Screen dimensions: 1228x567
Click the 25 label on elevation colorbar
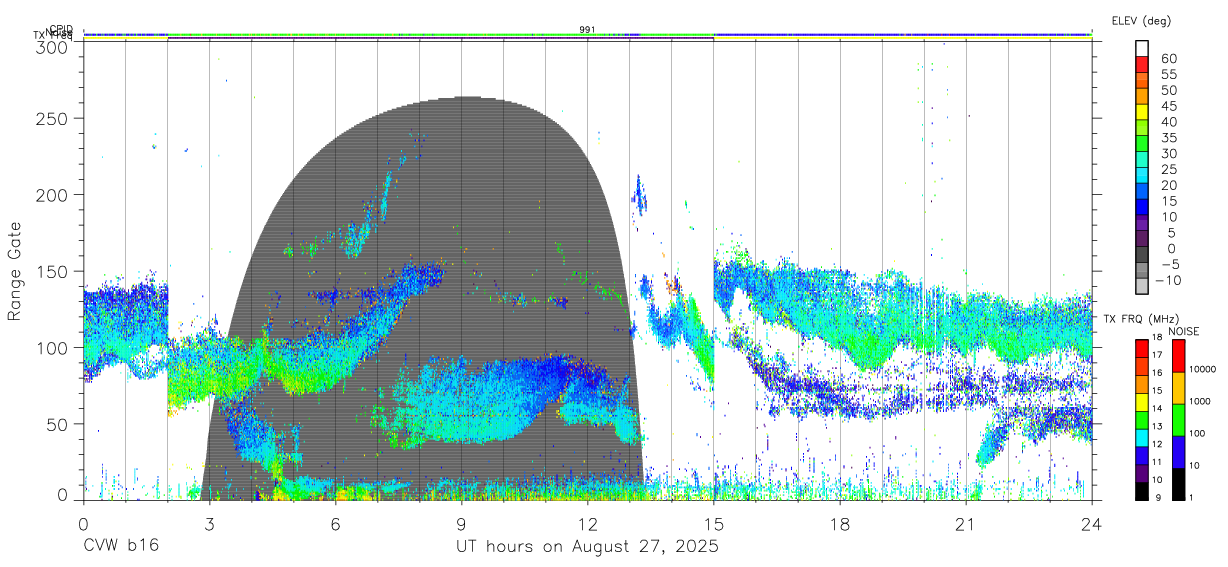(x=1169, y=170)
